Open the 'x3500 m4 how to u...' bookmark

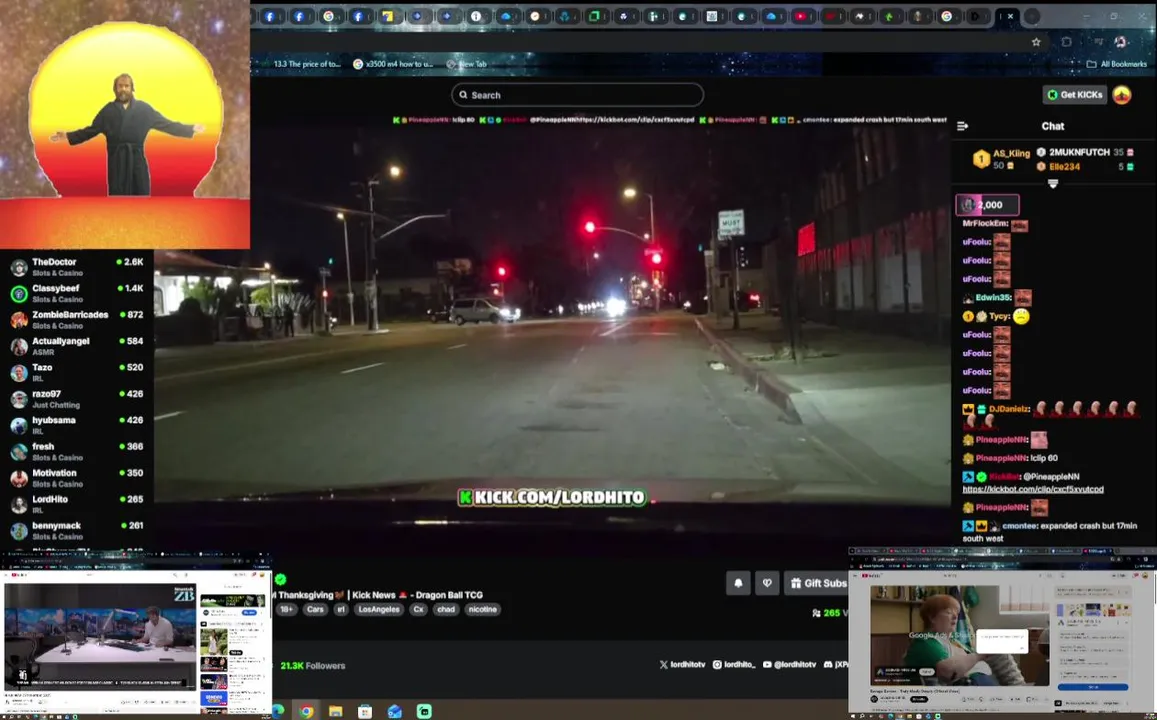coord(393,64)
